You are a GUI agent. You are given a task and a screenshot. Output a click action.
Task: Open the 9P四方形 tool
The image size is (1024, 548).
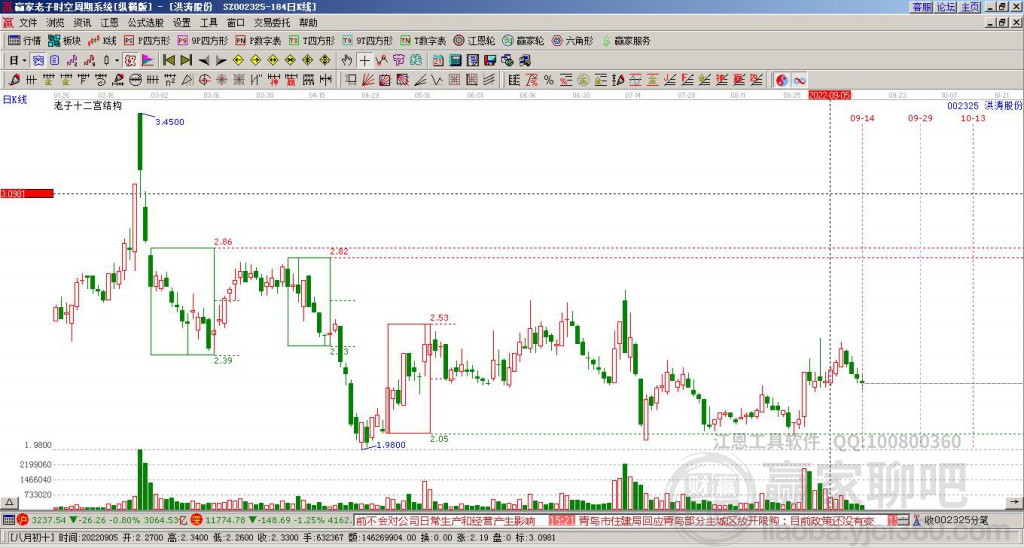click(202, 40)
